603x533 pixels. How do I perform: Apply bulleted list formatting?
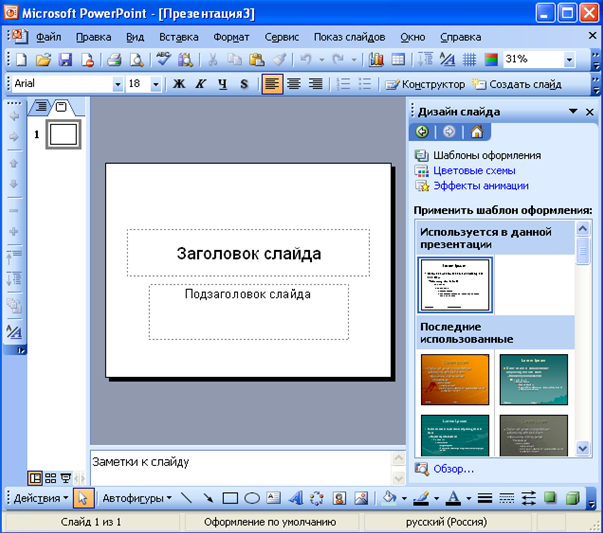(365, 84)
